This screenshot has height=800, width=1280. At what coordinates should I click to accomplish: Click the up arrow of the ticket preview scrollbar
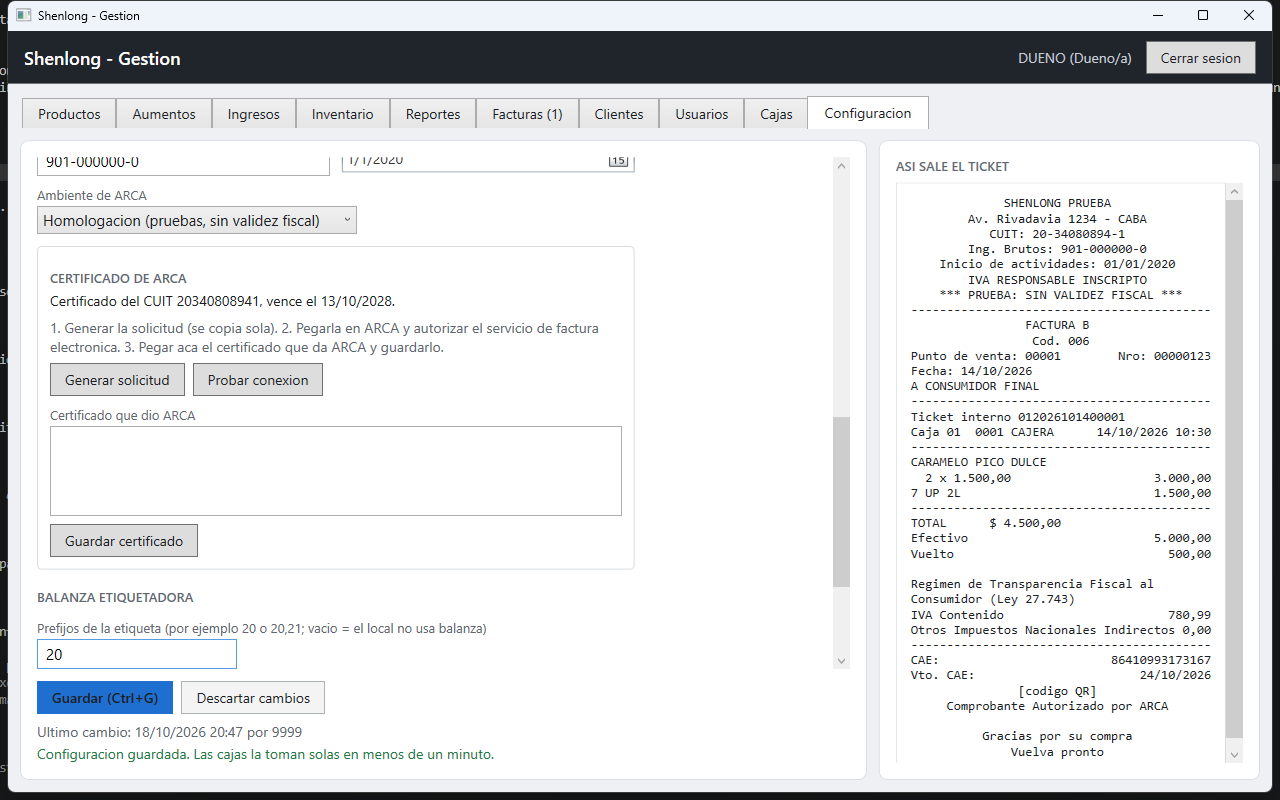1234,191
